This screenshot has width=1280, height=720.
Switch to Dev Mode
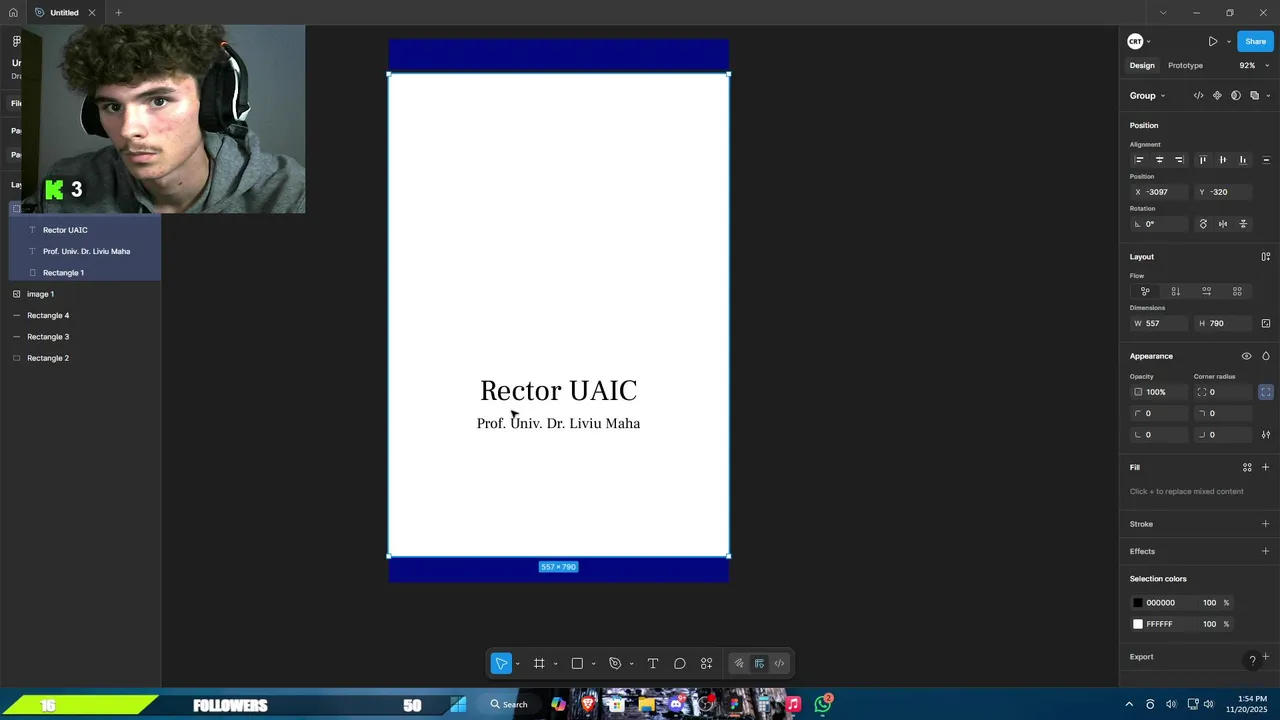[780, 663]
